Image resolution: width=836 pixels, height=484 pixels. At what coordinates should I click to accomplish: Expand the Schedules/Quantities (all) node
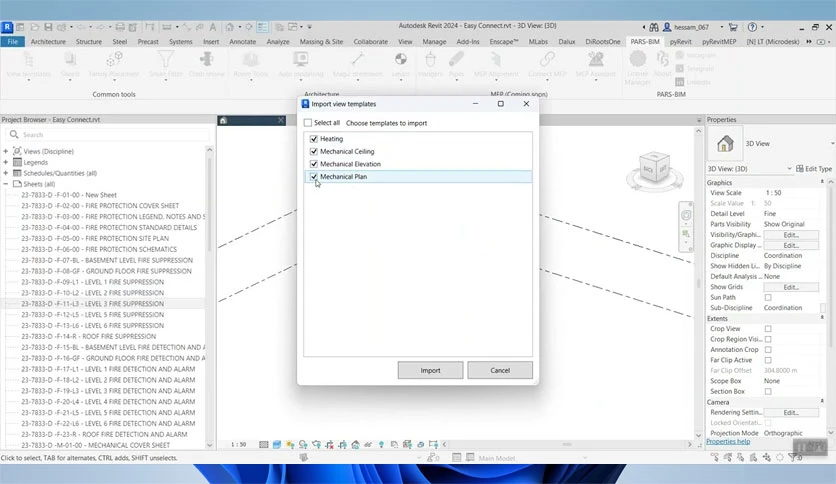(6, 173)
